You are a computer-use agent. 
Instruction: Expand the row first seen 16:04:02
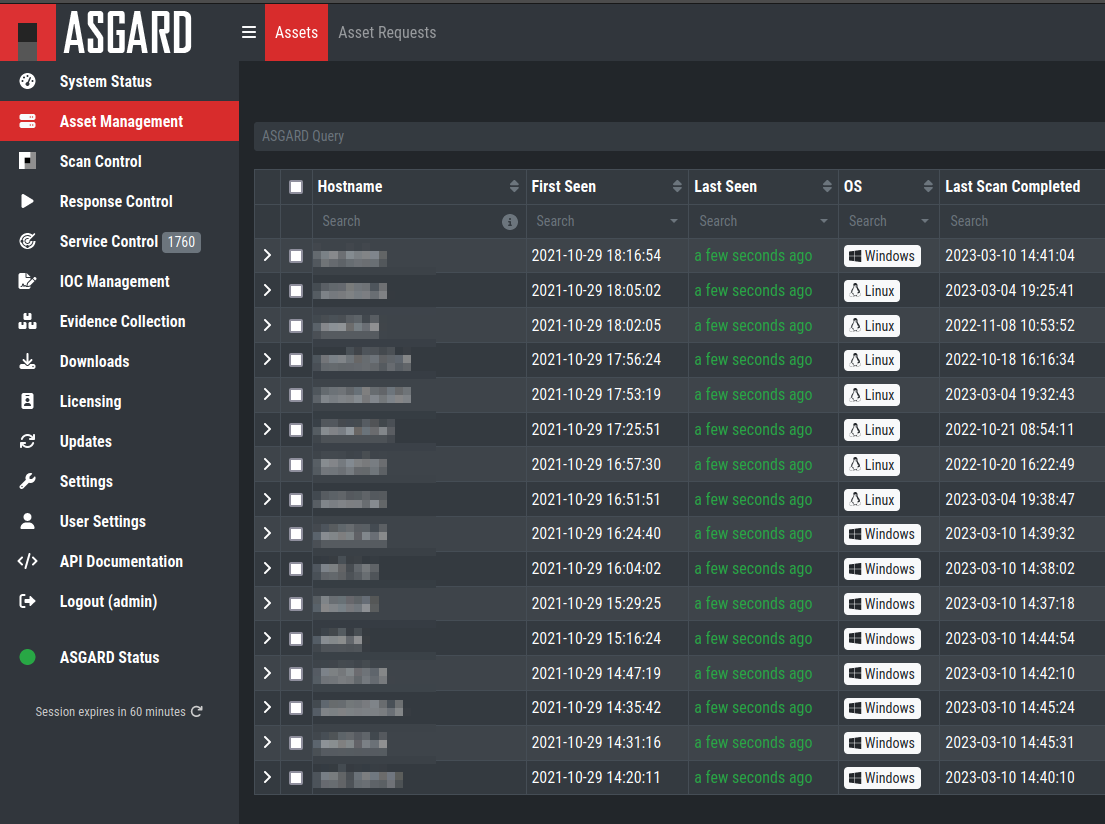pyautogui.click(x=267, y=568)
